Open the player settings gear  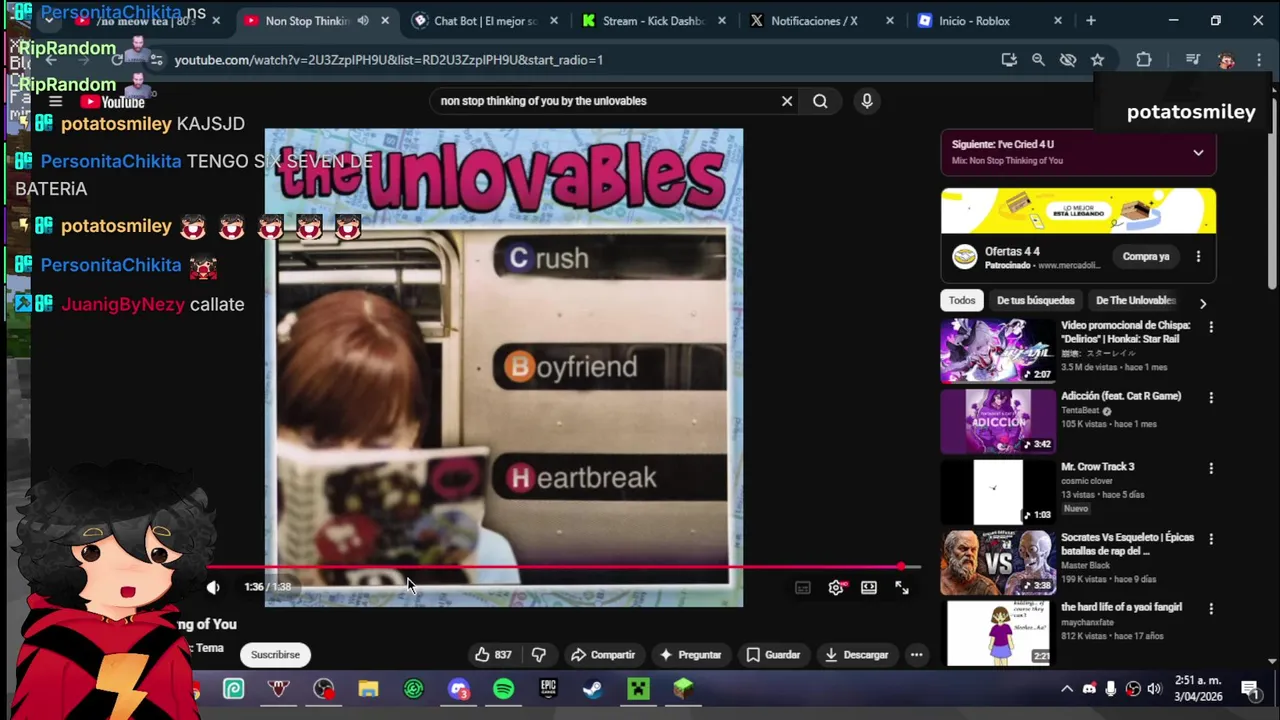coord(836,588)
